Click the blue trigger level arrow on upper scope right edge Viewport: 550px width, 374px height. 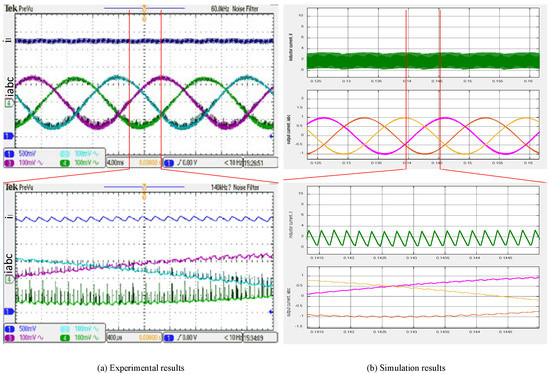(x=271, y=136)
